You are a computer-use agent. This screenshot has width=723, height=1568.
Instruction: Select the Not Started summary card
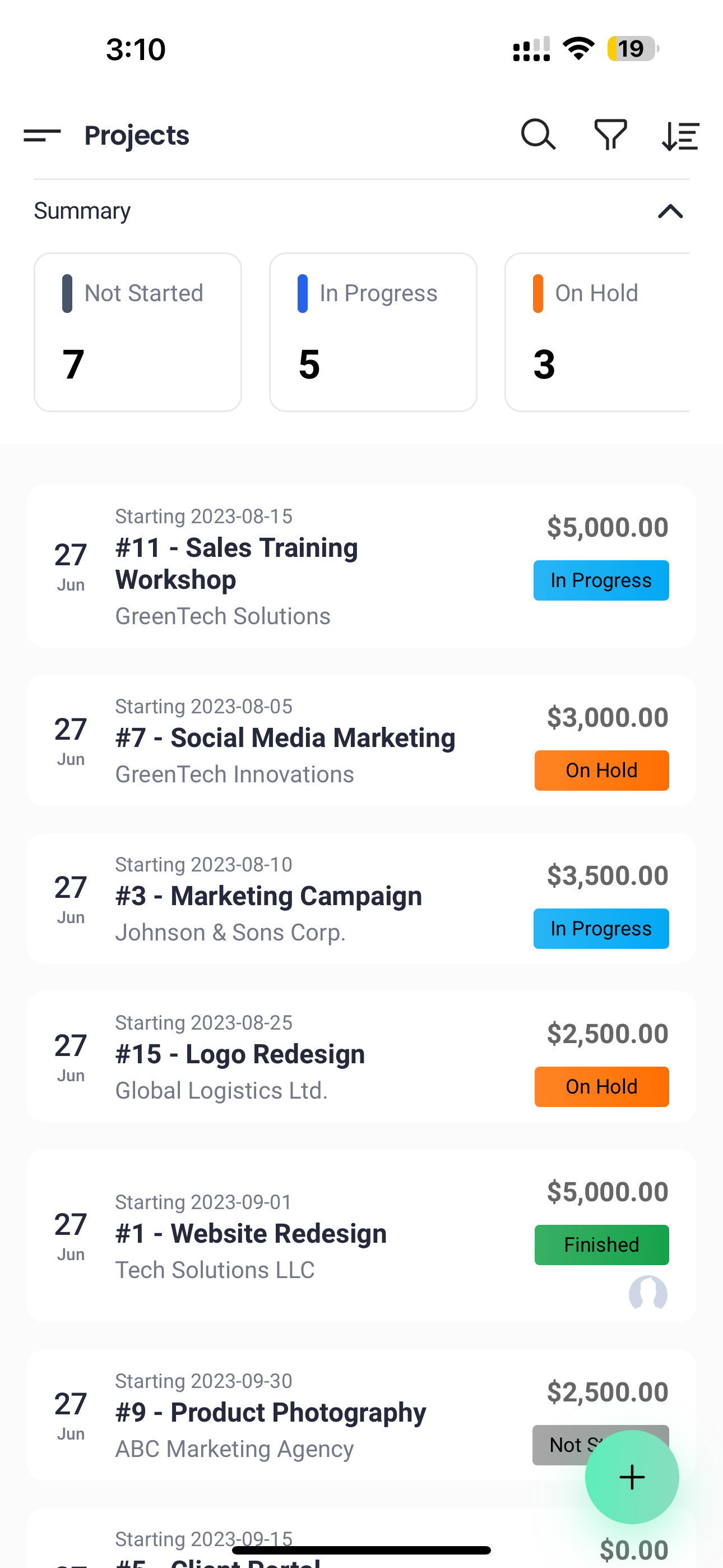pyautogui.click(x=137, y=333)
